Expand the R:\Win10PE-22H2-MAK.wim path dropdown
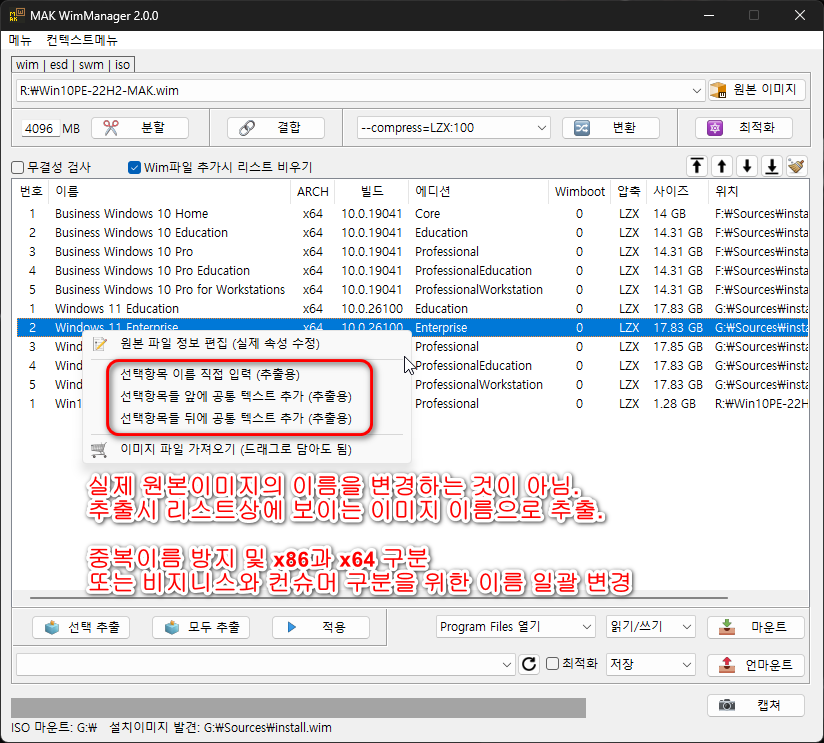 pyautogui.click(x=696, y=91)
